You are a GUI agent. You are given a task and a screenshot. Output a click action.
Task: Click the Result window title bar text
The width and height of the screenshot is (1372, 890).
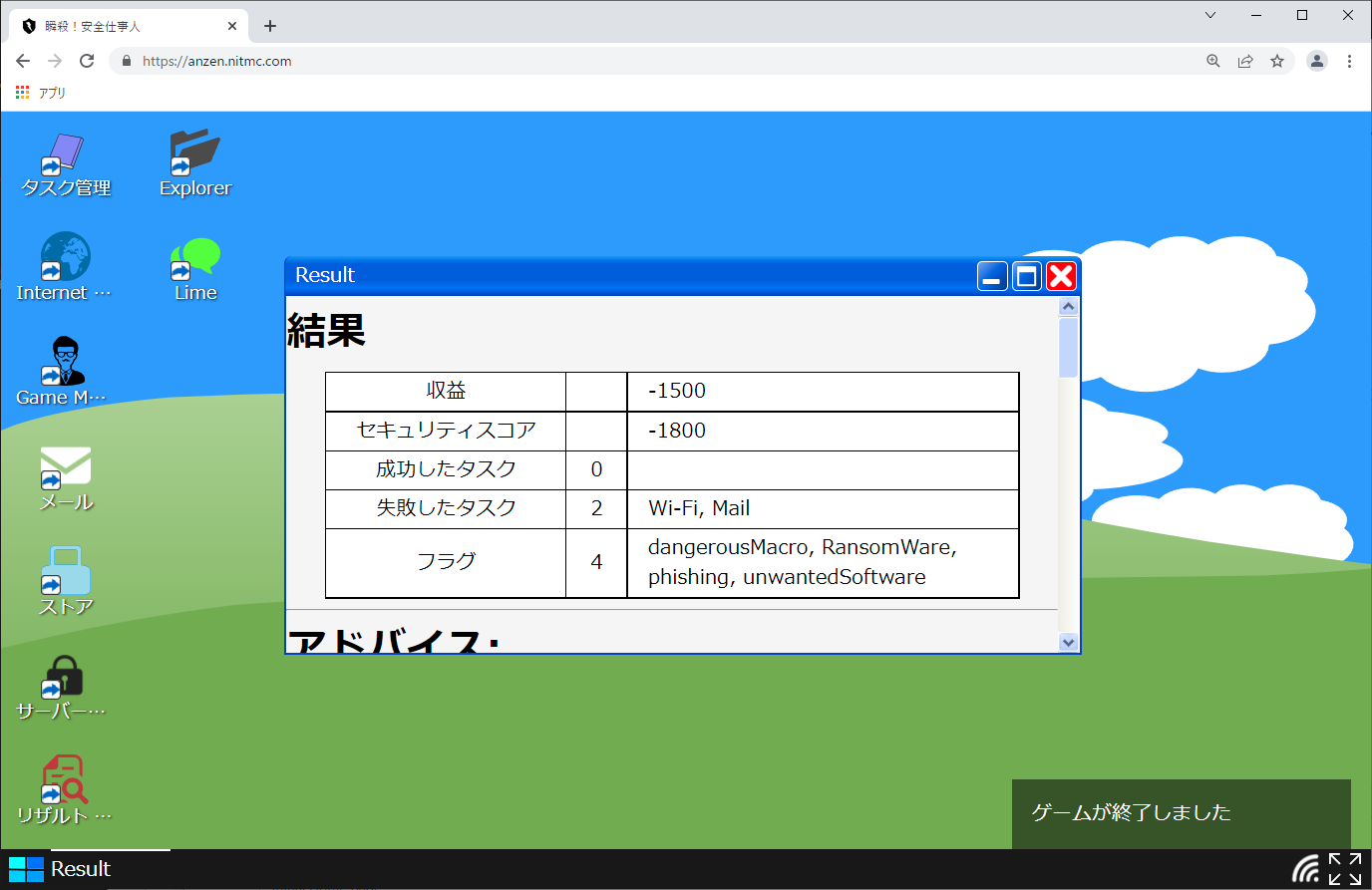pos(325,275)
